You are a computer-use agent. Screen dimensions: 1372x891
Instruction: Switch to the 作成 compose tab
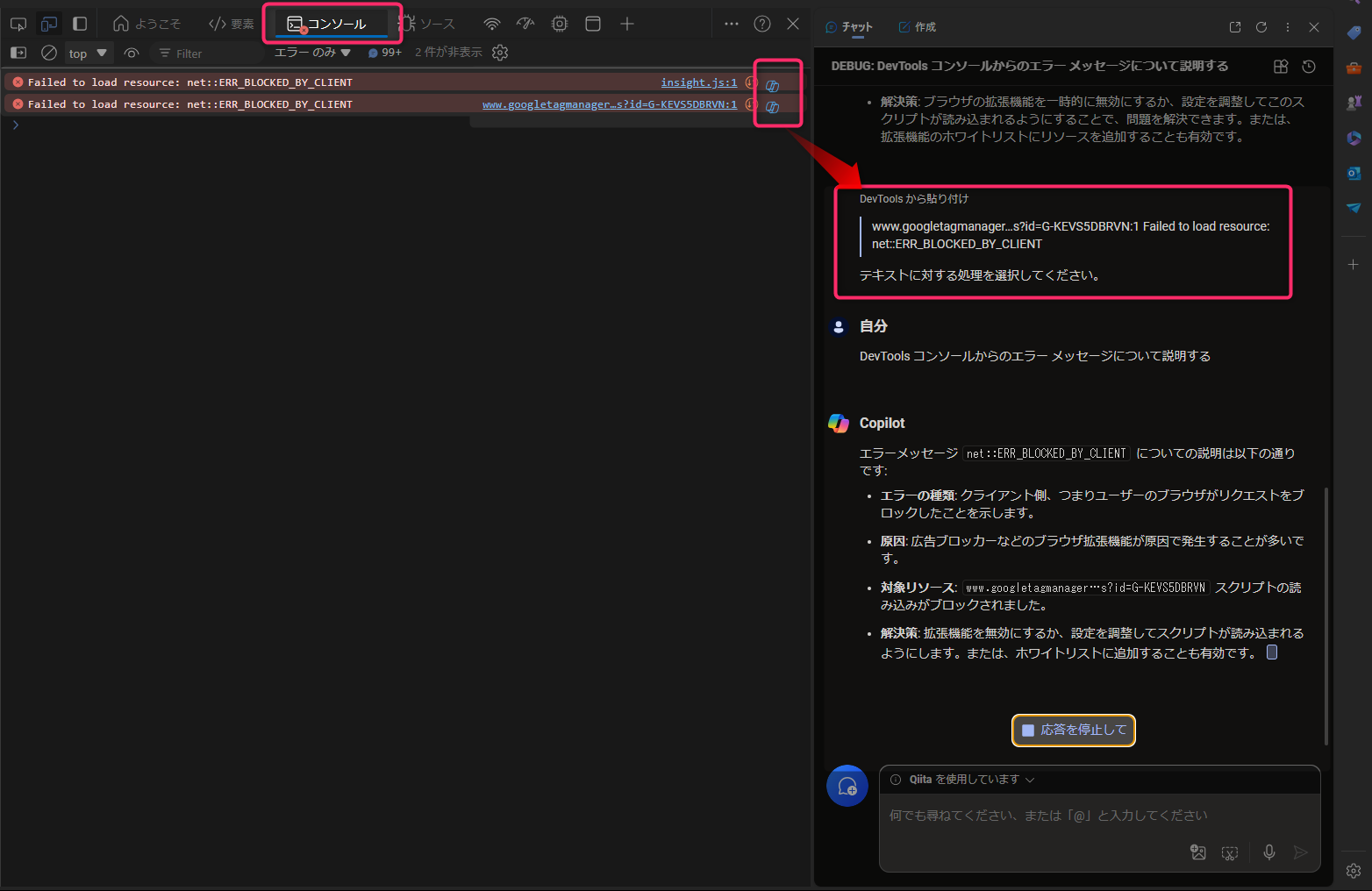pos(918,27)
